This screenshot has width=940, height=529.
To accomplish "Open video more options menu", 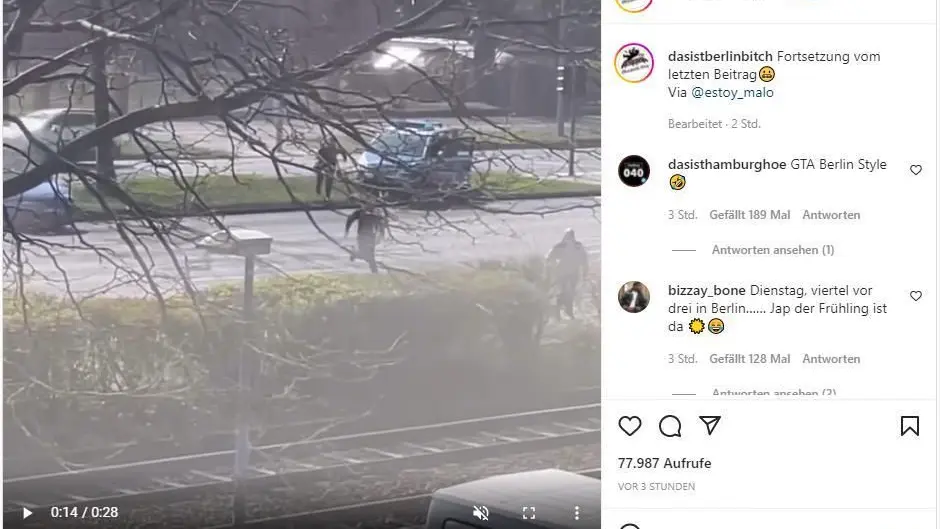I will [576, 513].
